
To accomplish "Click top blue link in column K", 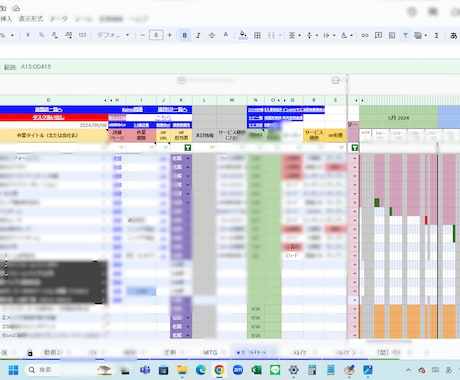I will coord(173,109).
